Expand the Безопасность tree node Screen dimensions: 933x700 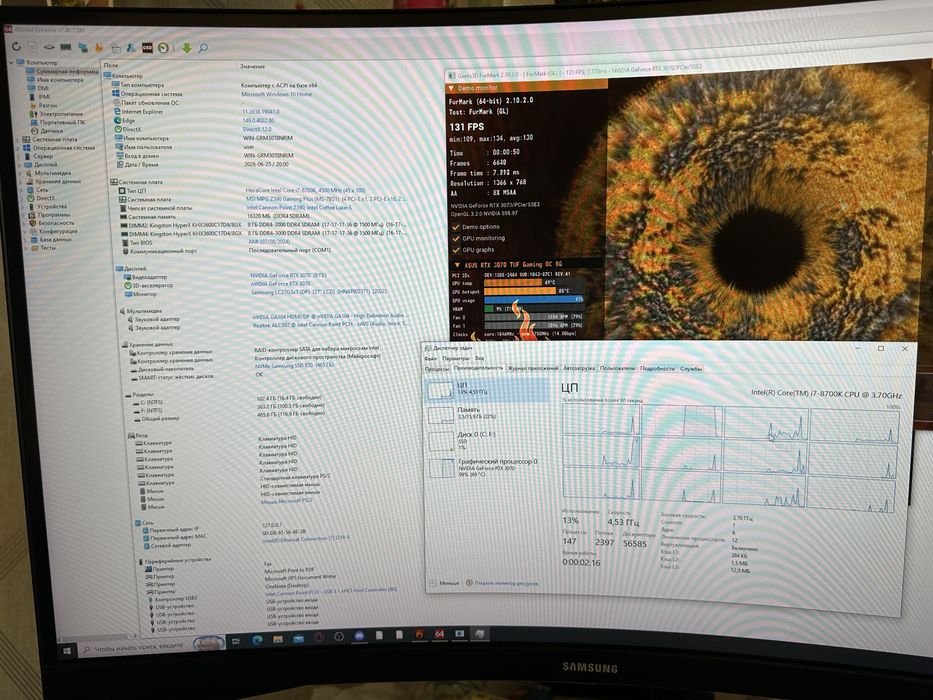point(23,223)
